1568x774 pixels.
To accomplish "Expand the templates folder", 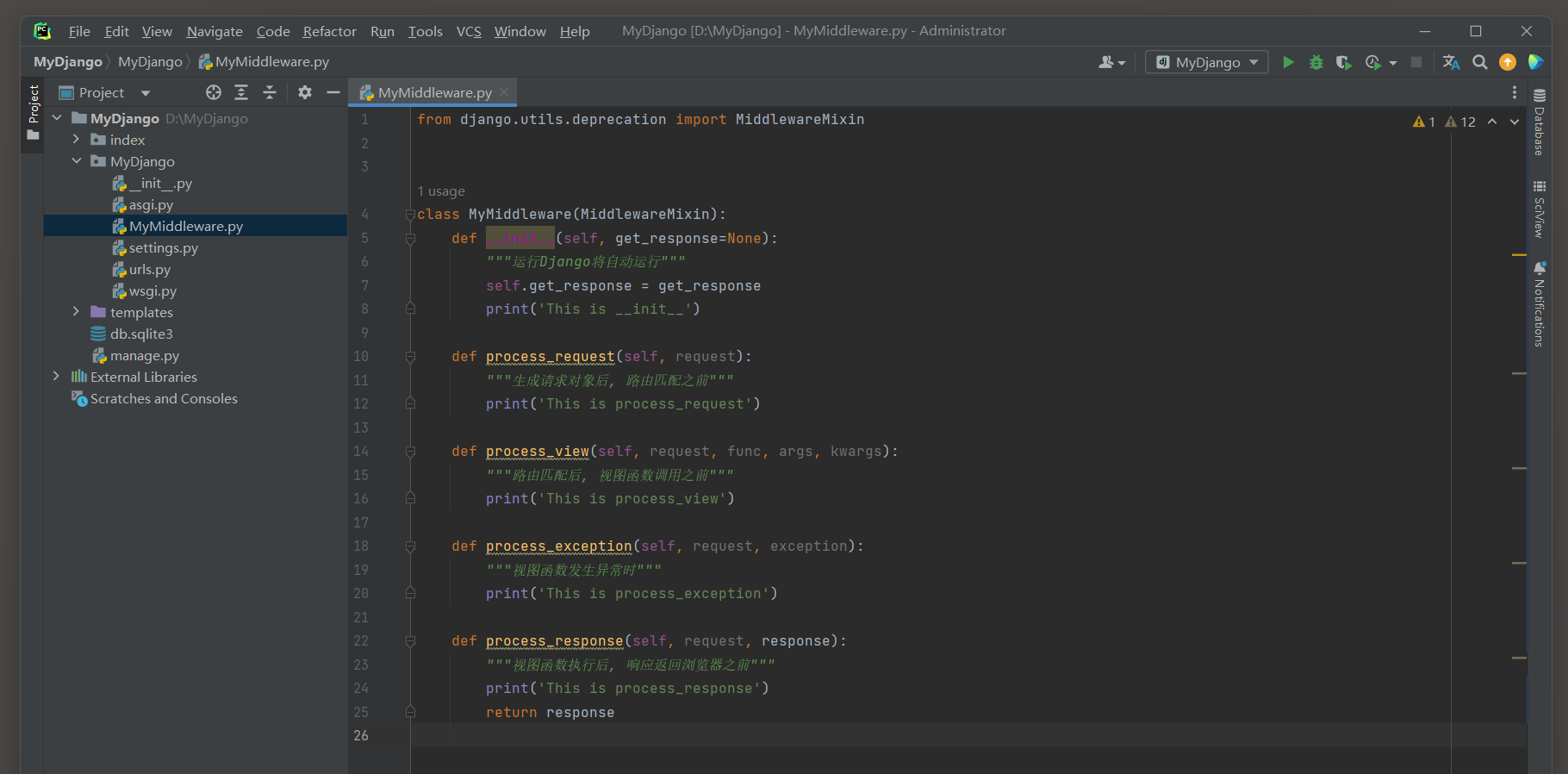I will tap(76, 312).
